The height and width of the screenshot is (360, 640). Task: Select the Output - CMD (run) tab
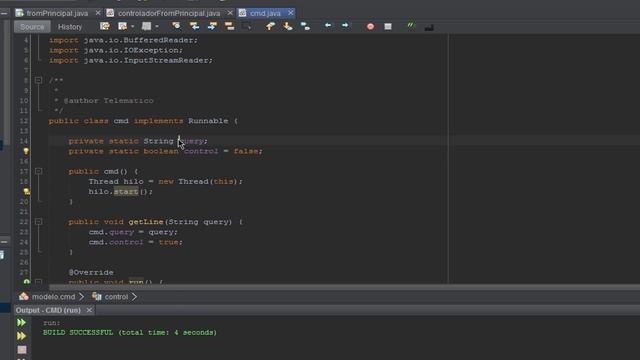pyautogui.click(x=48, y=310)
